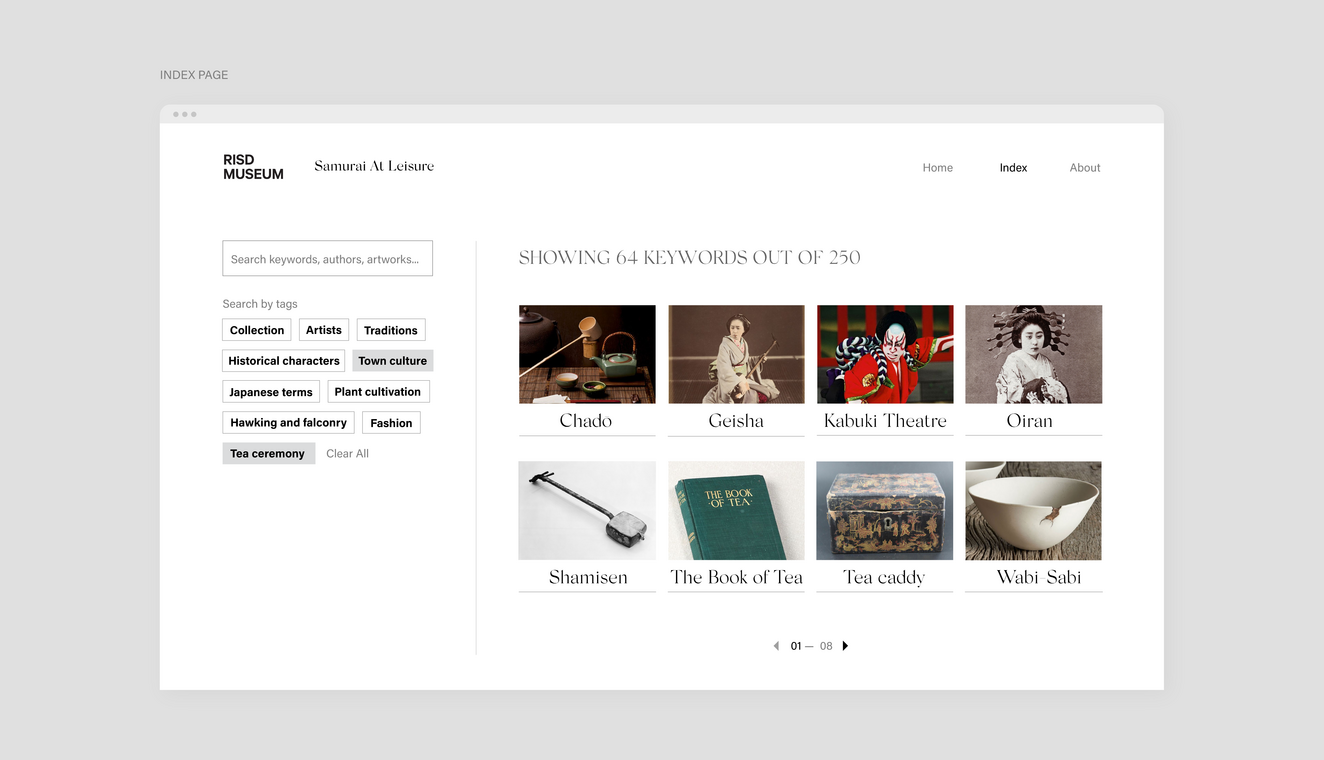Viewport: 1324px width, 760px height.
Task: Filter by the Traditions tag
Action: 390,330
